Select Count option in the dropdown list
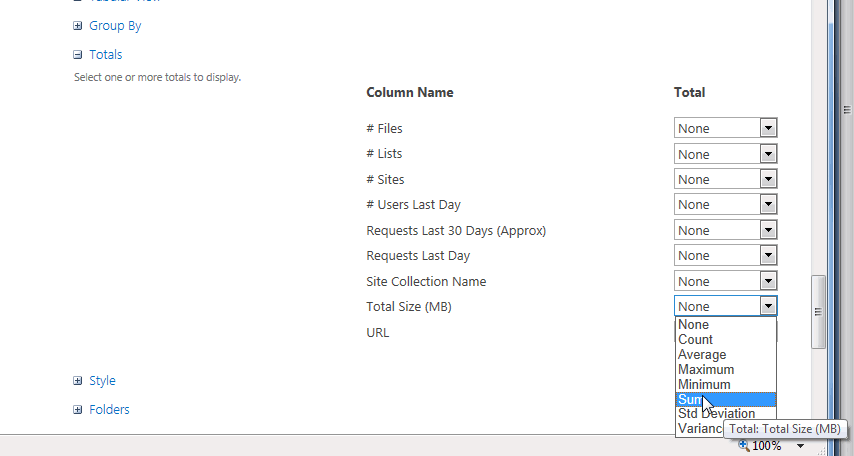This screenshot has height=456, width=854. 696,340
